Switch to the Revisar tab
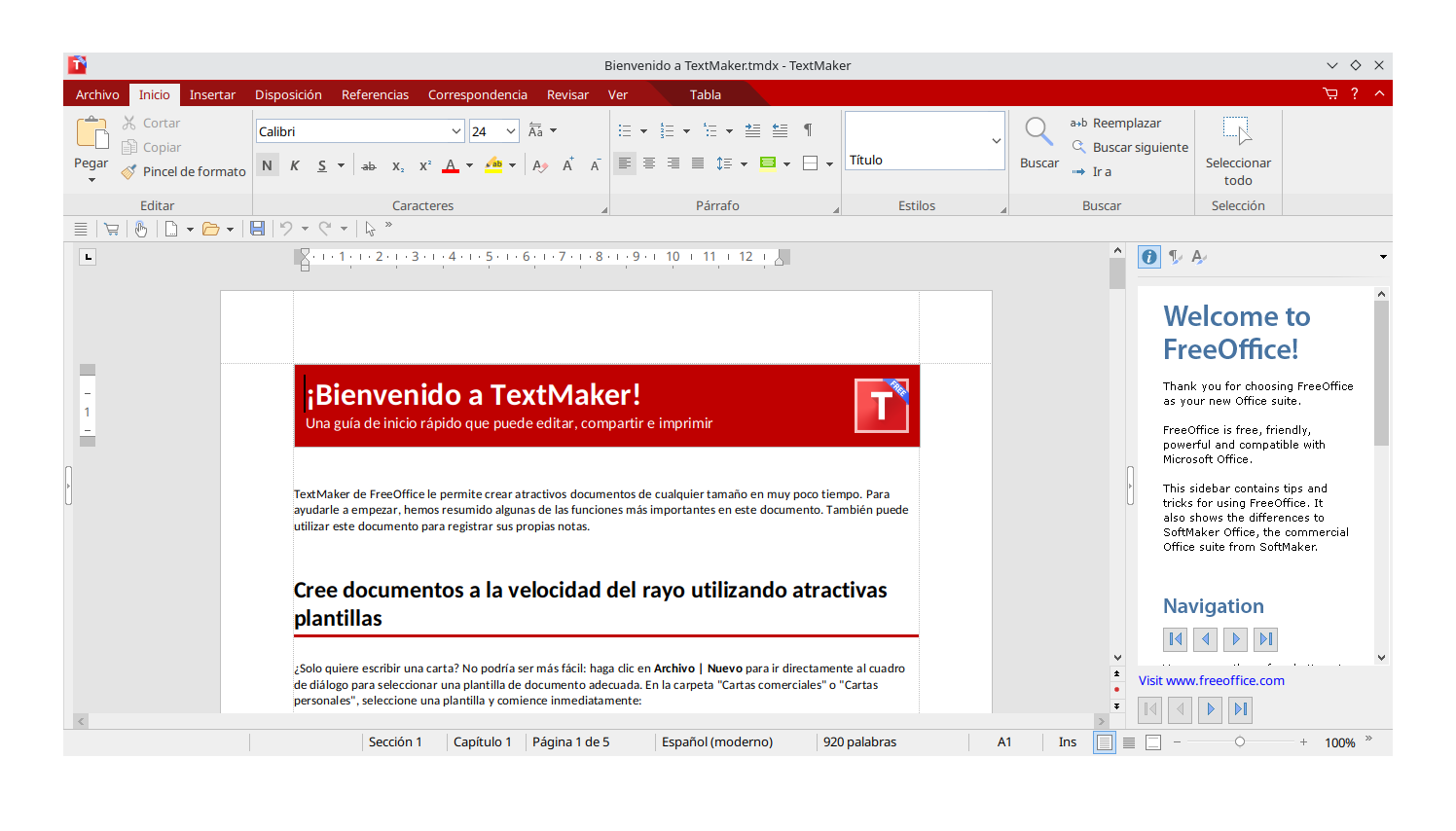Viewport: 1456px width, 831px height. [x=567, y=94]
